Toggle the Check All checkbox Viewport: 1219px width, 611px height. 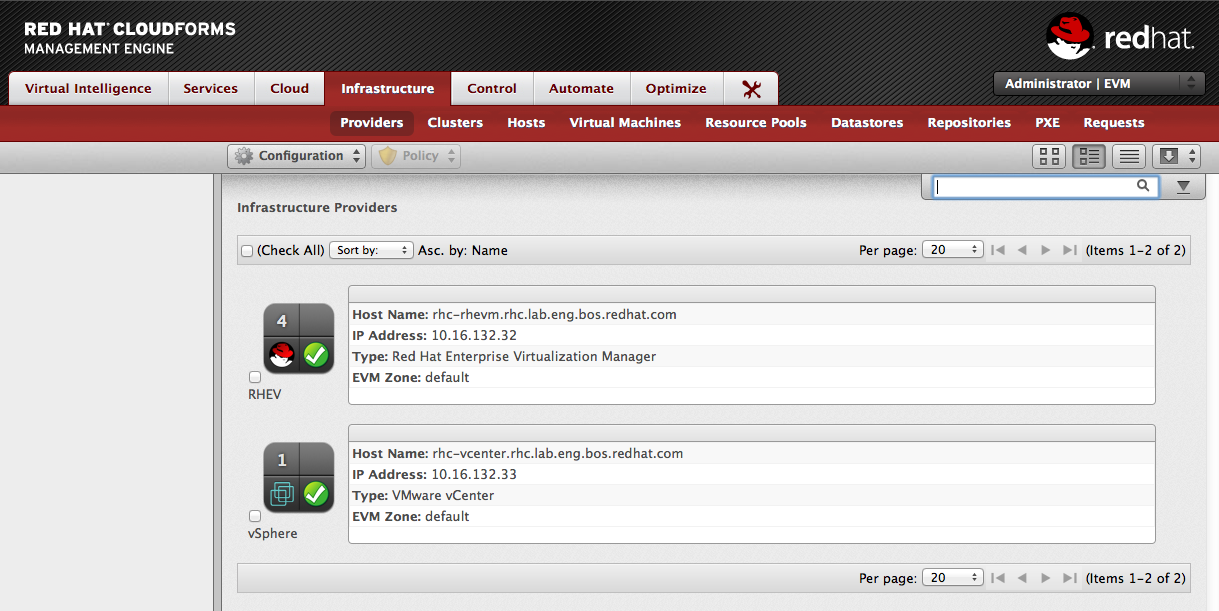[247, 251]
